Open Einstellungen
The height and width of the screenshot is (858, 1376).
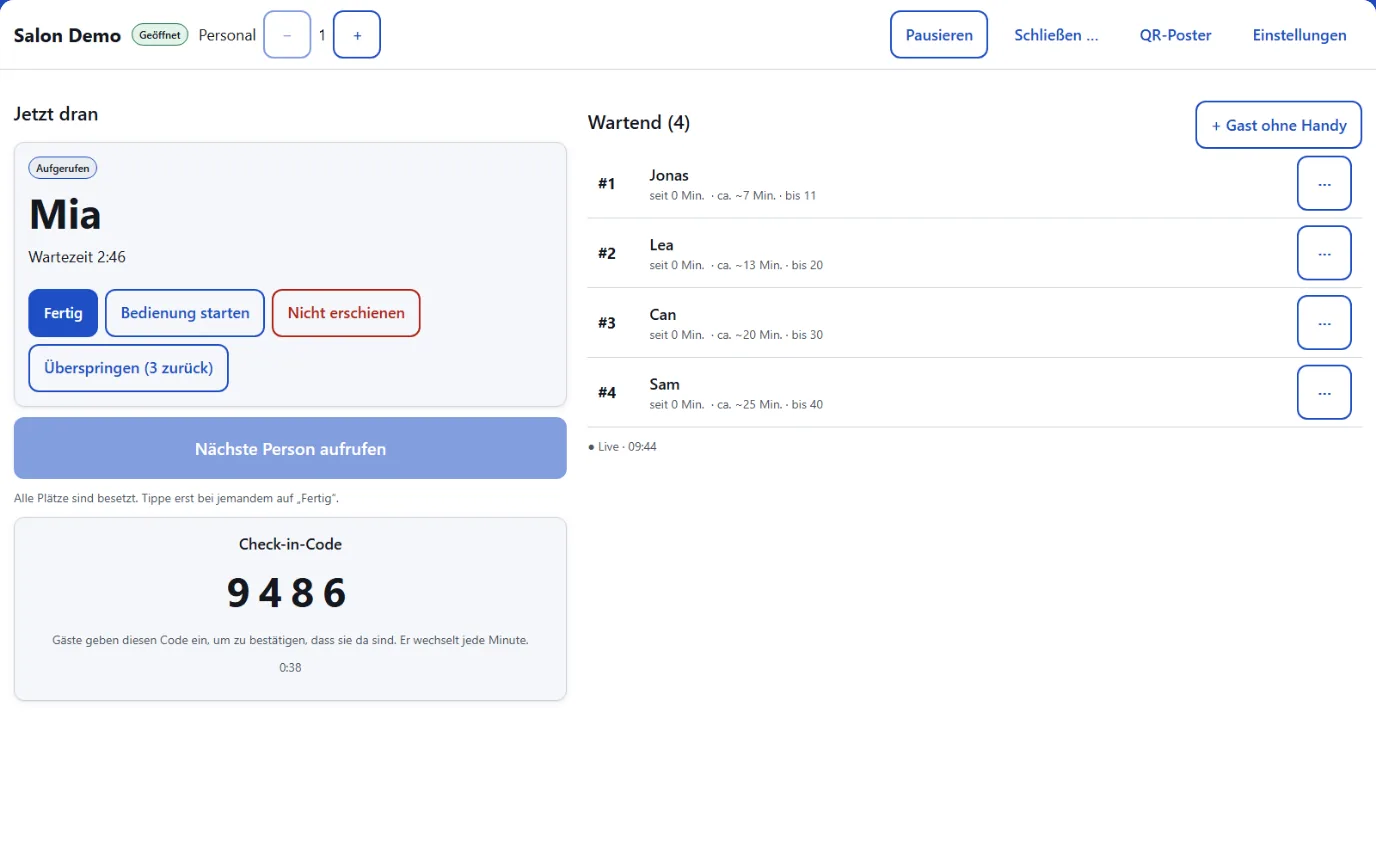[1299, 35]
